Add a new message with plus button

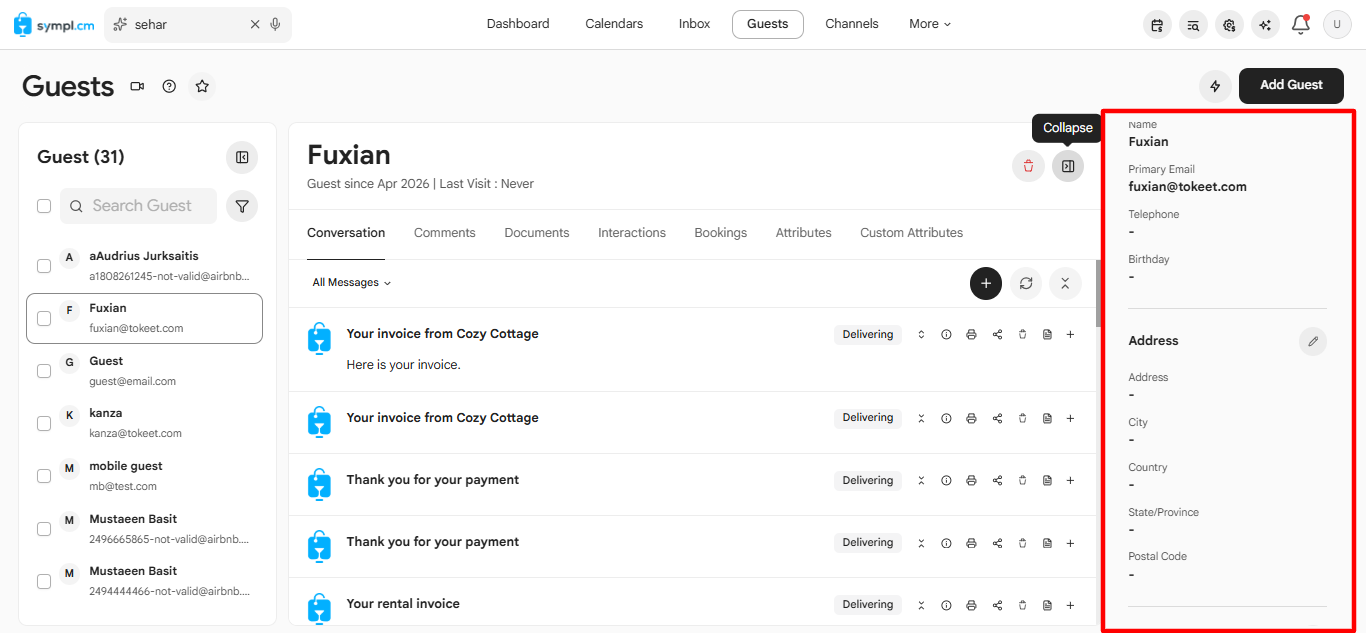click(986, 284)
